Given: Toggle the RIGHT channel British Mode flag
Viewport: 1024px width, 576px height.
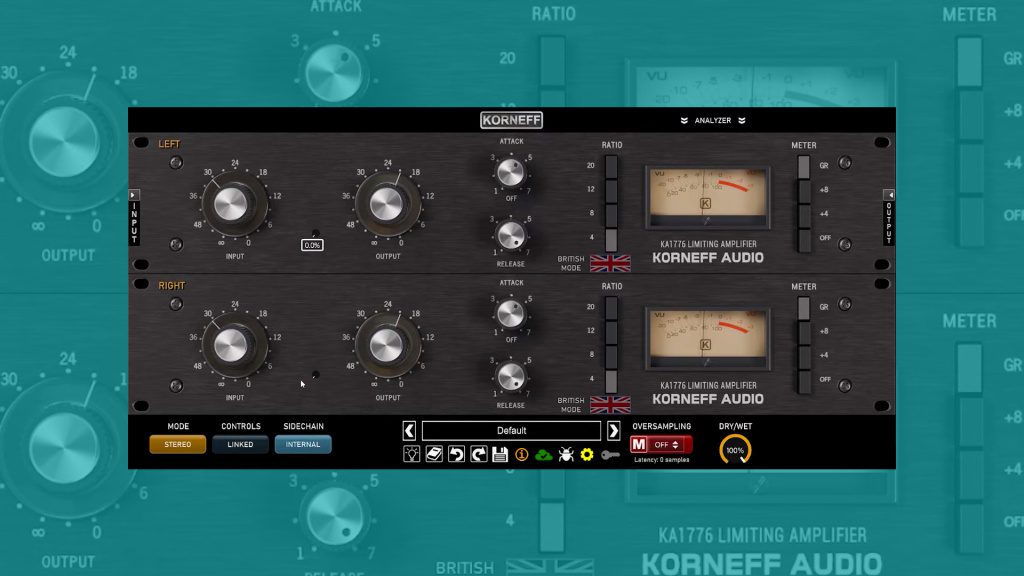Looking at the screenshot, I should pyautogui.click(x=610, y=404).
